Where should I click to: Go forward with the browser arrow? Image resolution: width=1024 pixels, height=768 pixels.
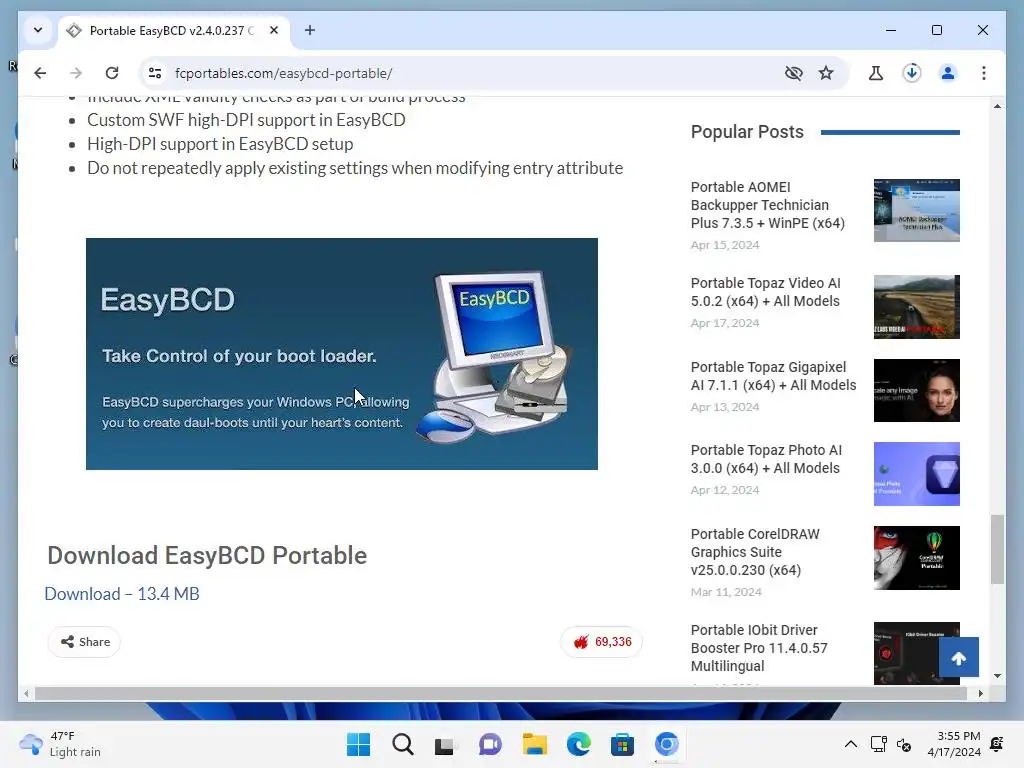click(x=76, y=73)
